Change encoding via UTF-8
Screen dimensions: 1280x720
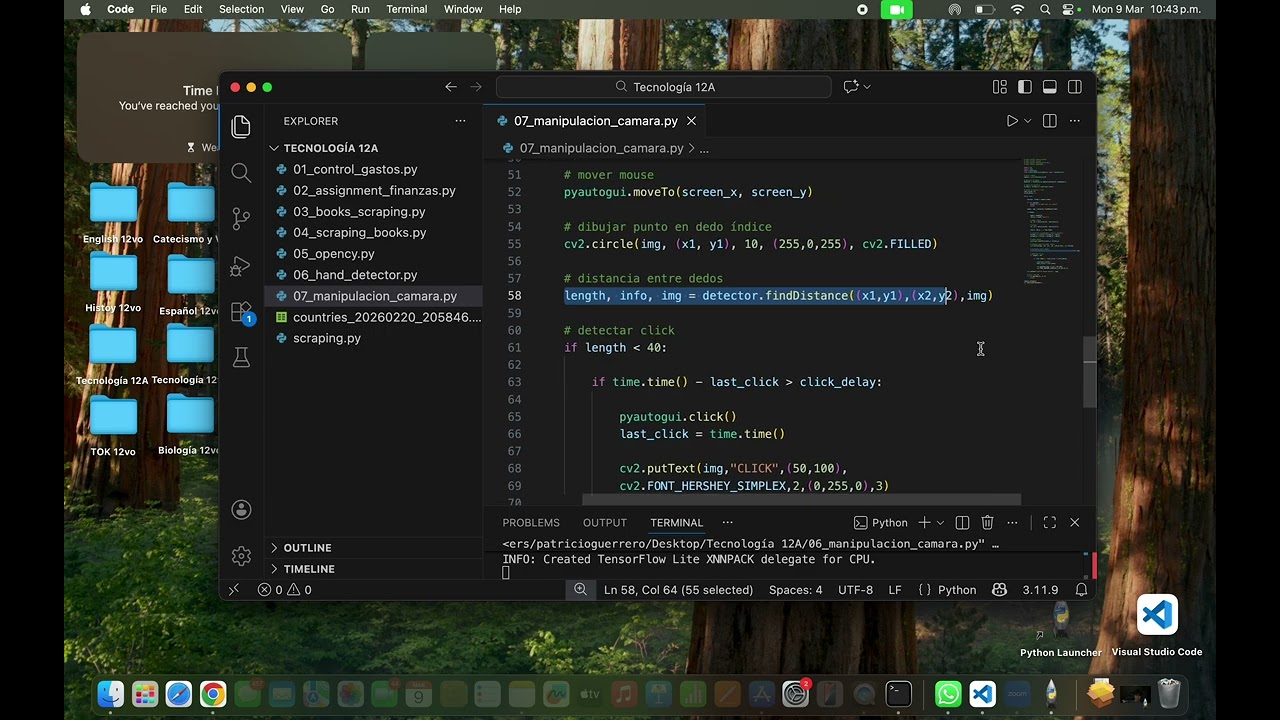855,590
